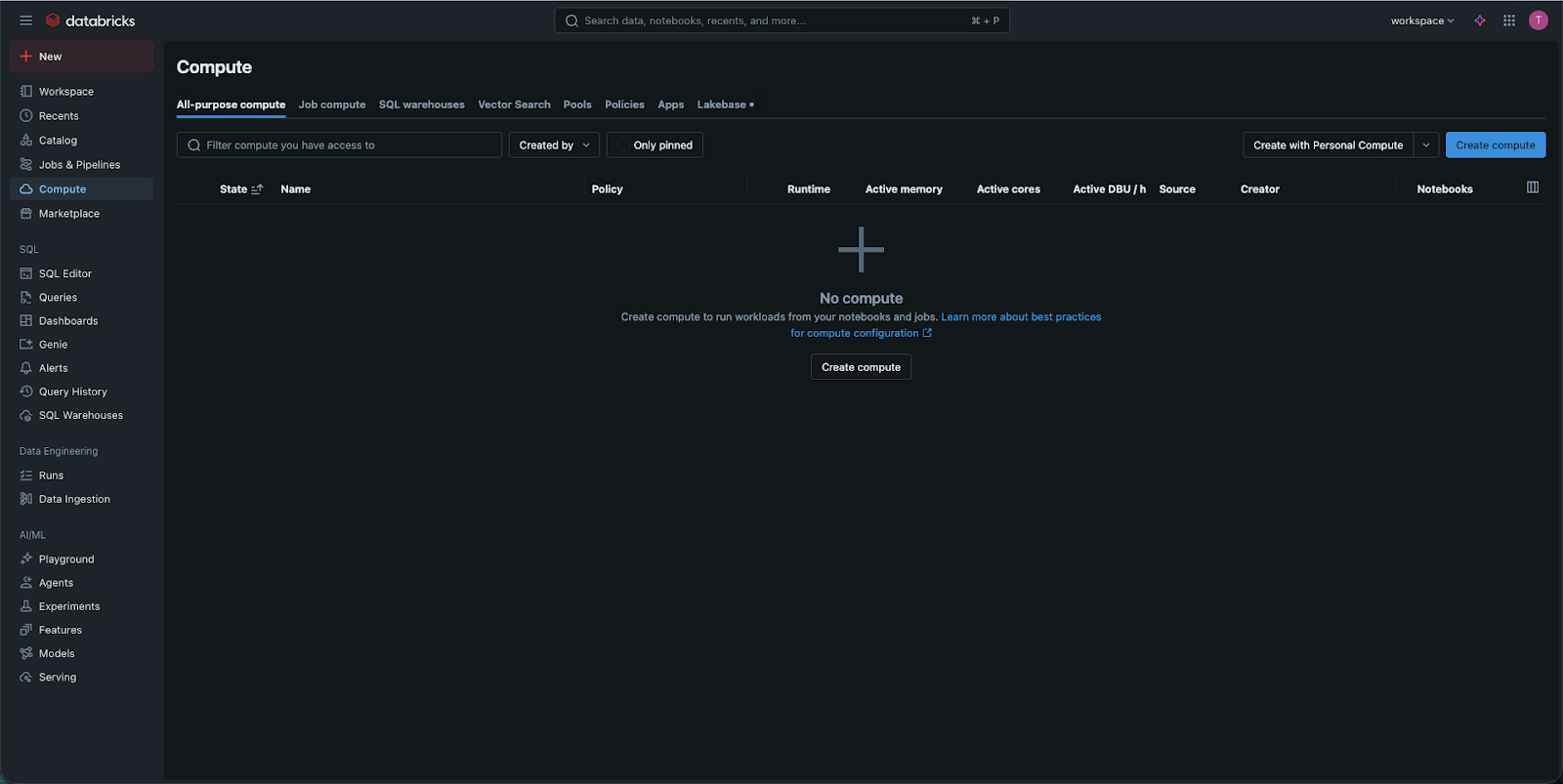Open Playground under AI/ML
Image resolution: width=1563 pixels, height=784 pixels.
coord(66,559)
